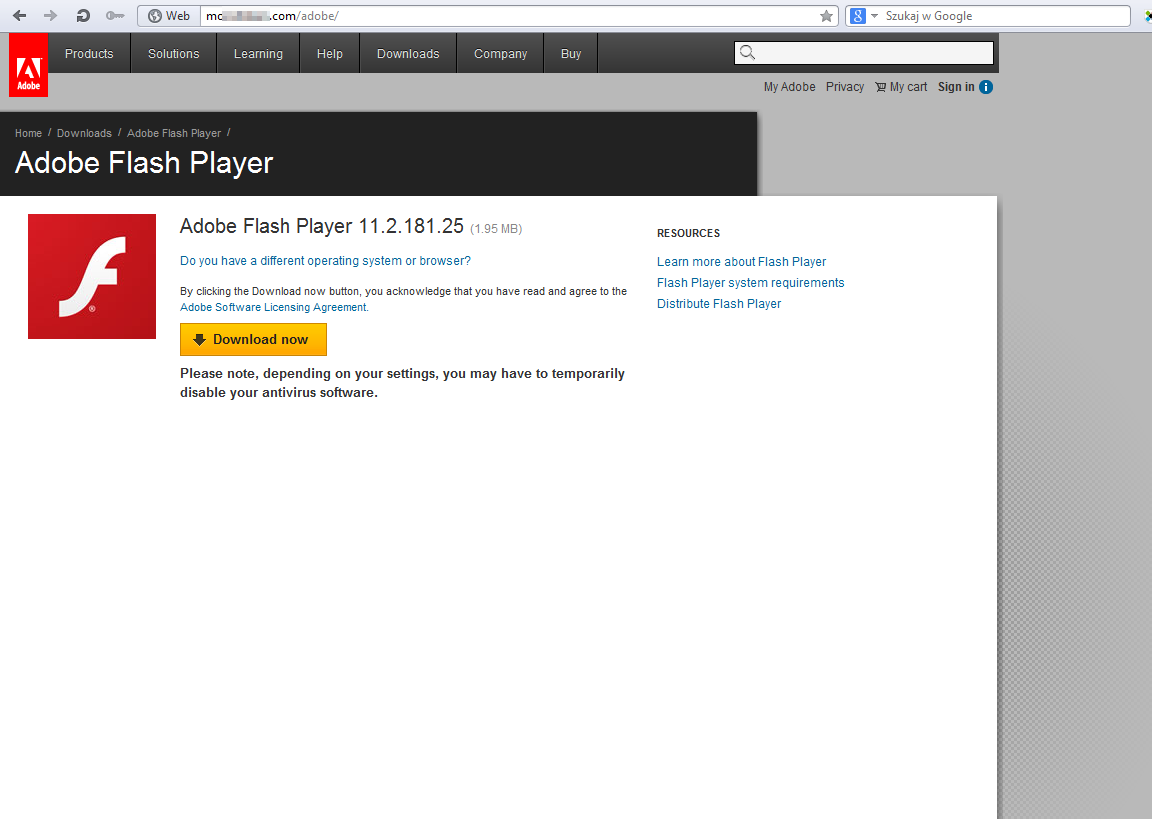Screen dimensions: 1152x819
Task: Click the red Flash Player logo
Action: coord(92,276)
